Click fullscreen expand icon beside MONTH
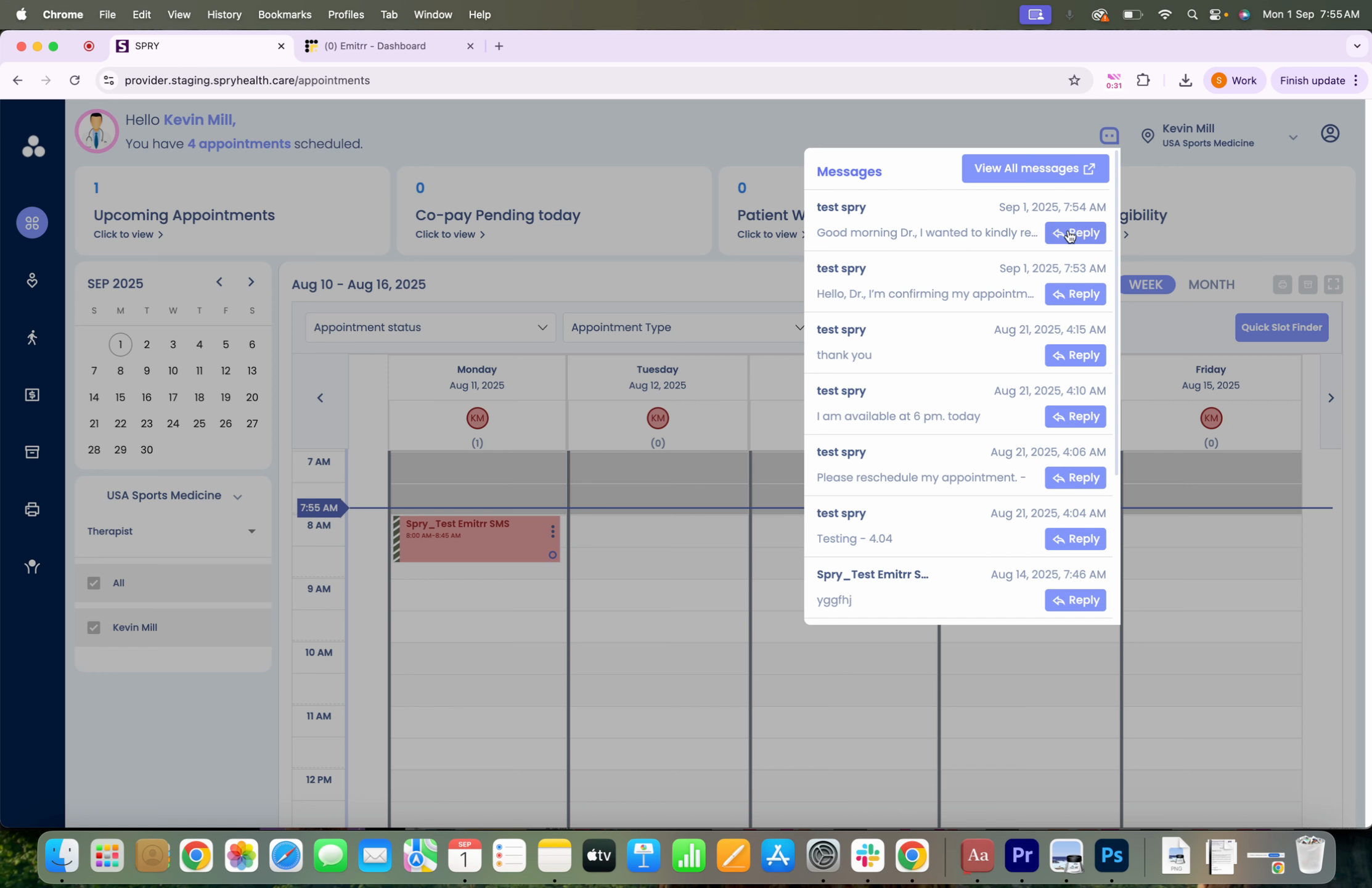This screenshot has height=888, width=1372. [x=1333, y=284]
